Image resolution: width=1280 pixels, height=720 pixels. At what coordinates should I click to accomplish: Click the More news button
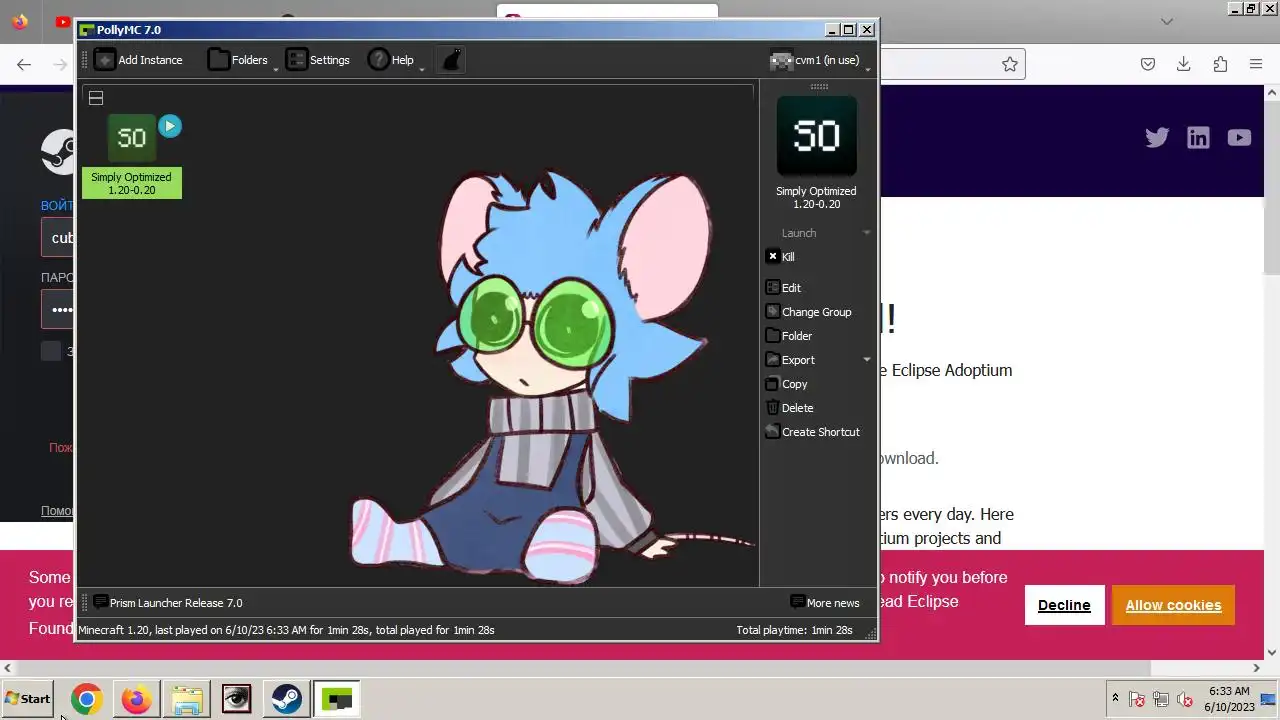pos(825,603)
